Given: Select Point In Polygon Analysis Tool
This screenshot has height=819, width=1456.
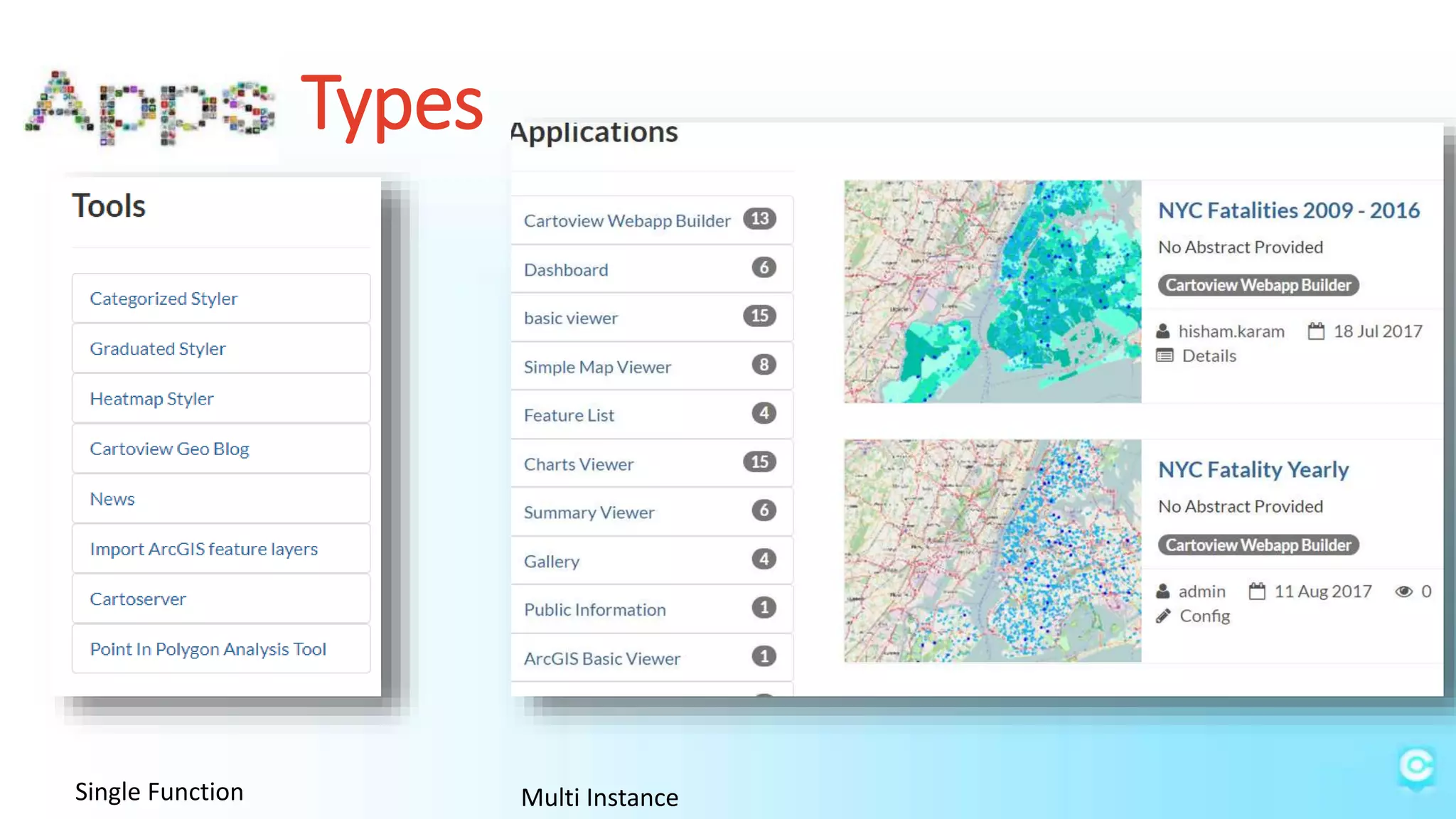Looking at the screenshot, I should coord(208,649).
